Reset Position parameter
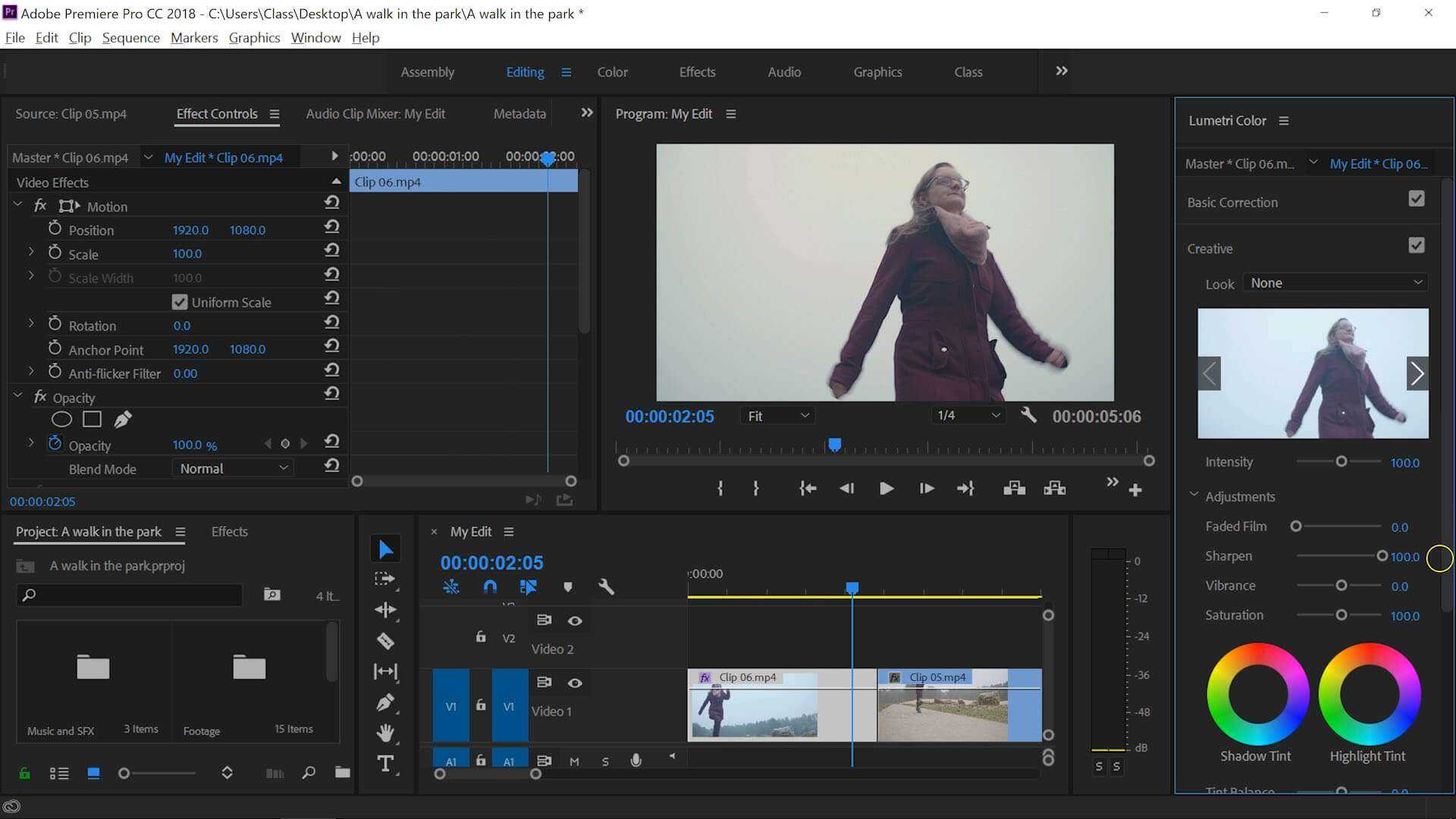The height and width of the screenshot is (819, 1456). pos(331,227)
